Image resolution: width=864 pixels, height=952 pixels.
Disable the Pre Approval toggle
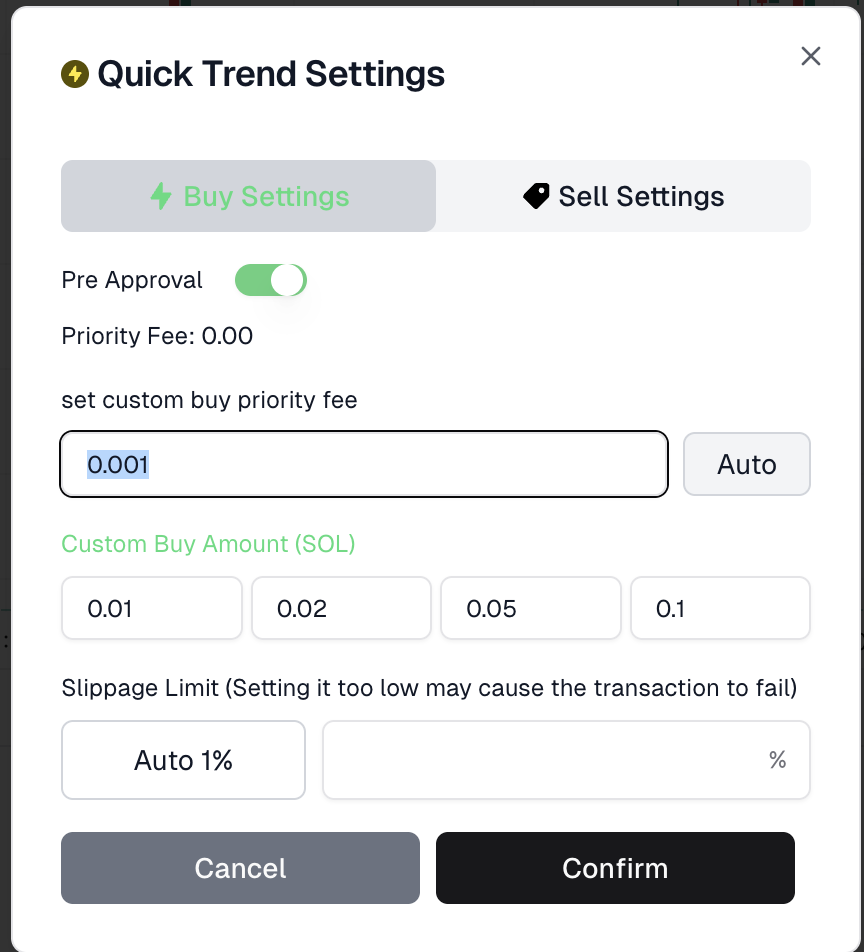click(x=270, y=280)
